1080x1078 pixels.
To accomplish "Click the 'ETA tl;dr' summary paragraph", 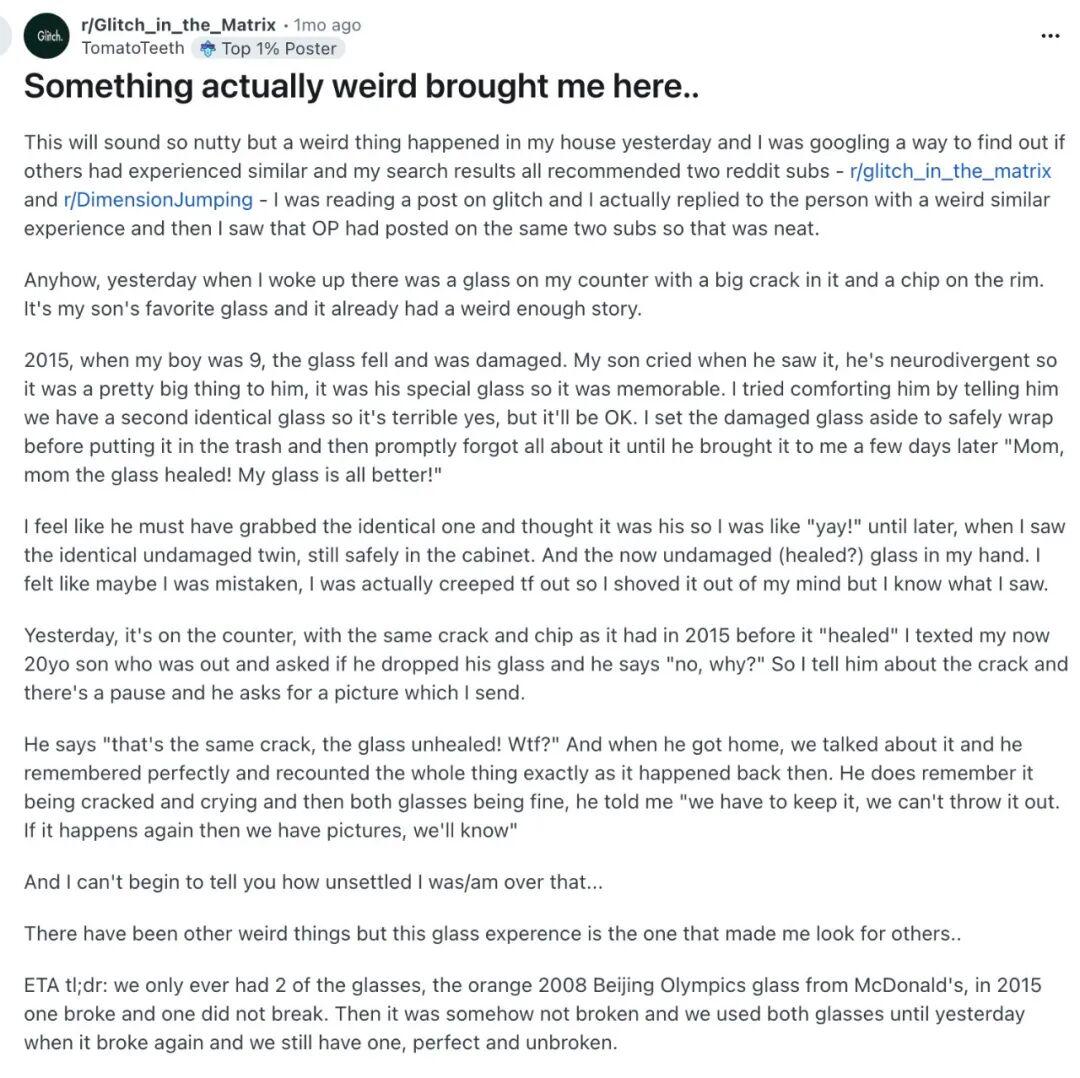I will coord(533,1014).
